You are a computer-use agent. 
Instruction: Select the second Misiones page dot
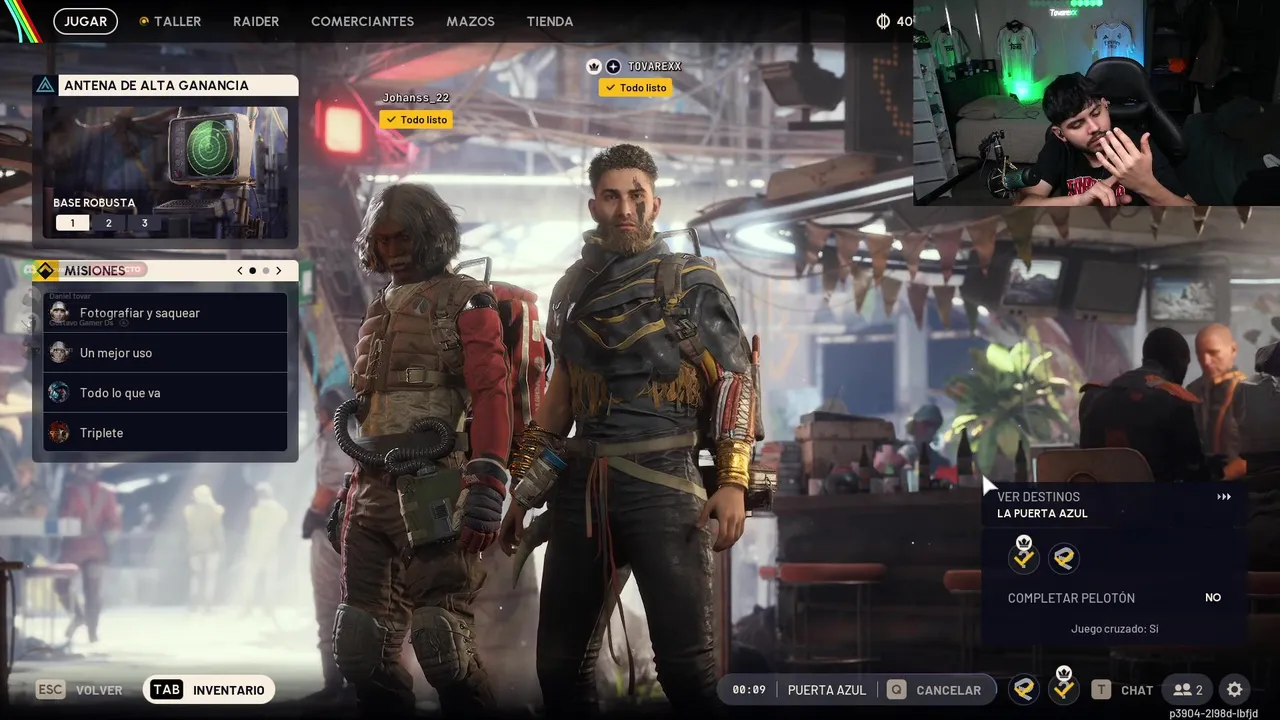[266, 271]
